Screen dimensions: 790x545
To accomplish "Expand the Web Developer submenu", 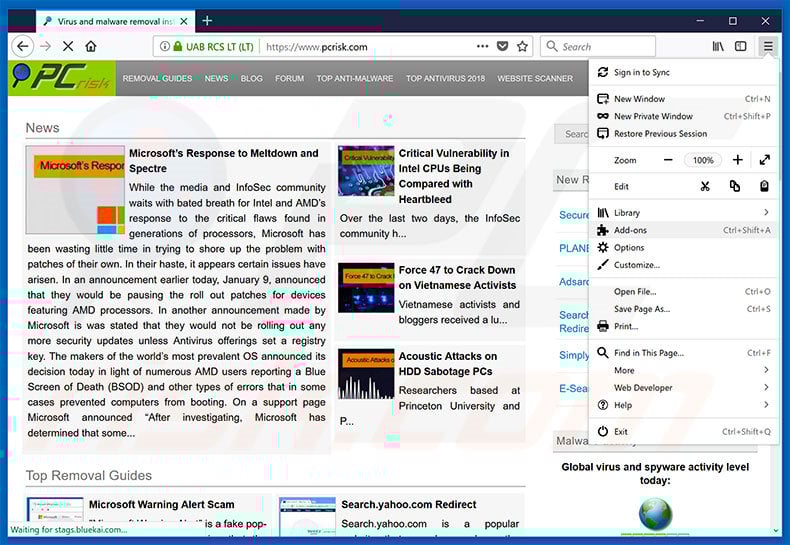I will 683,387.
